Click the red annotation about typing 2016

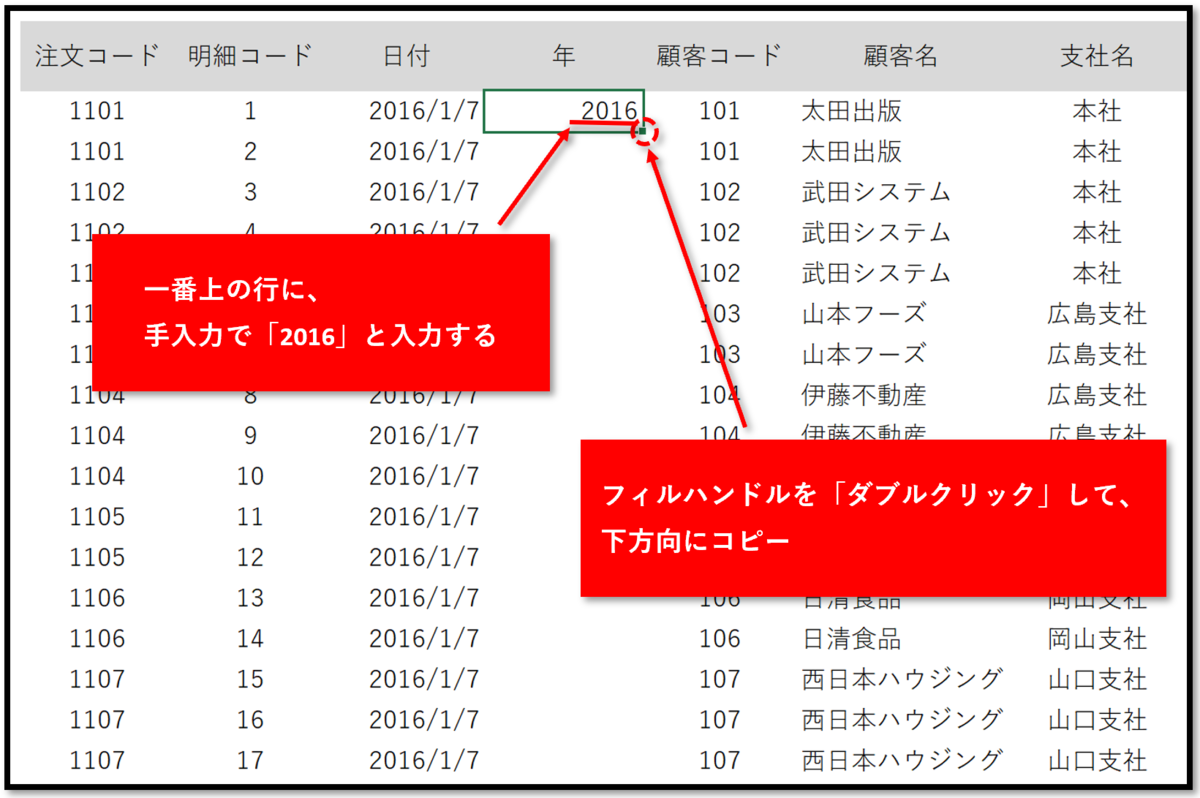click(320, 312)
